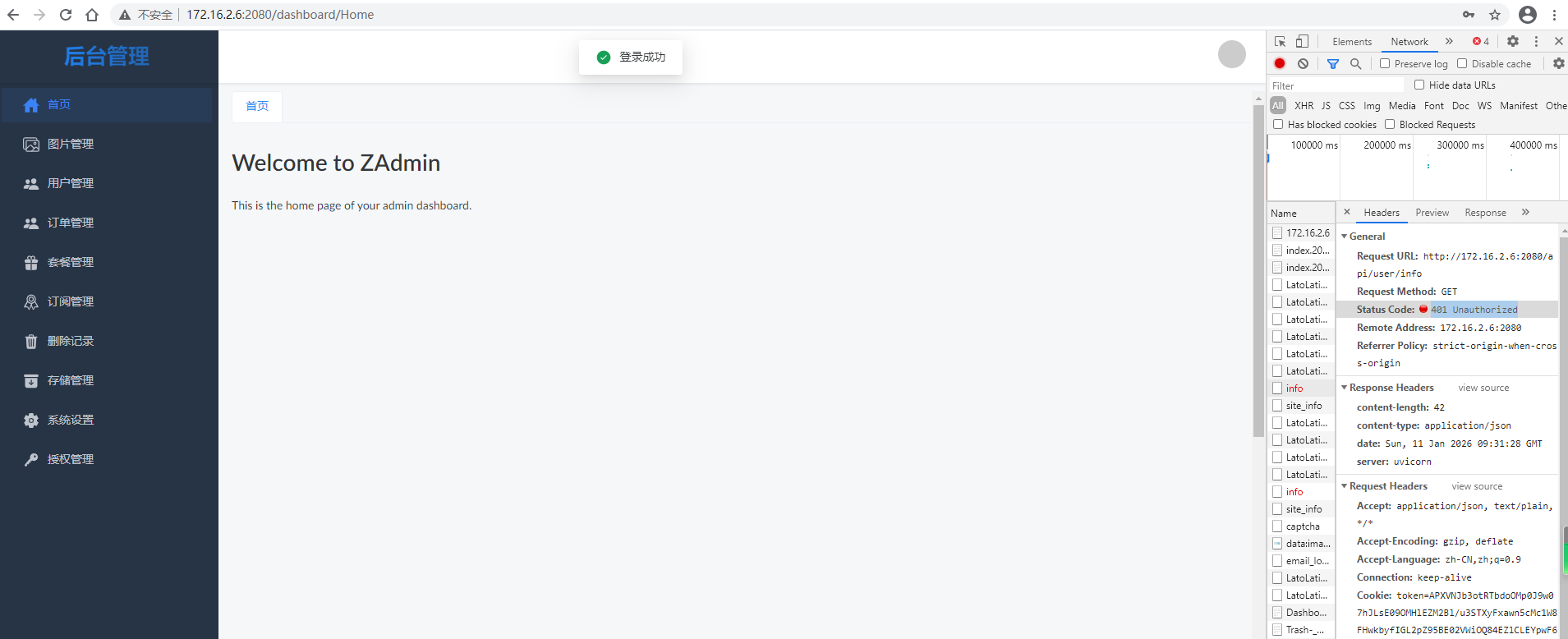
Task: Open the Elements tab in DevTools
Action: (x=1352, y=41)
